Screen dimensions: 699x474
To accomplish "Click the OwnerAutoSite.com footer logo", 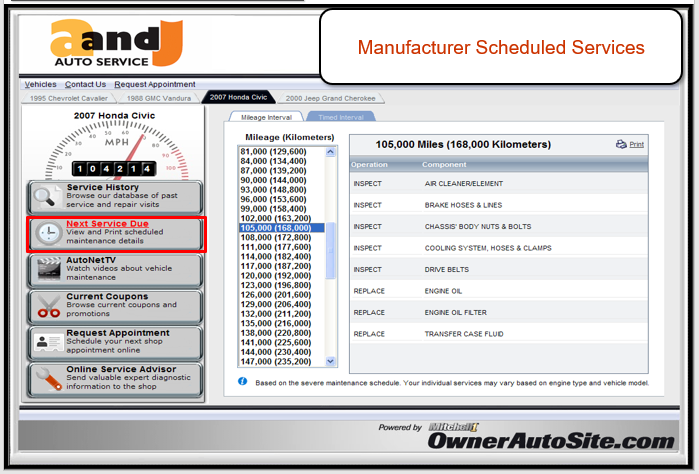I will tap(551, 441).
